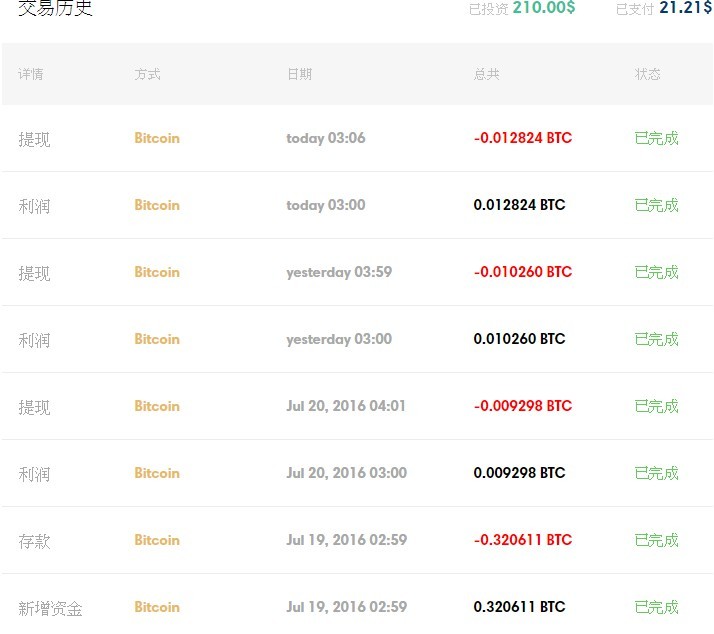Click 提现 in the yesterday 03:59 row
714x634 pixels.
[x=34, y=273]
